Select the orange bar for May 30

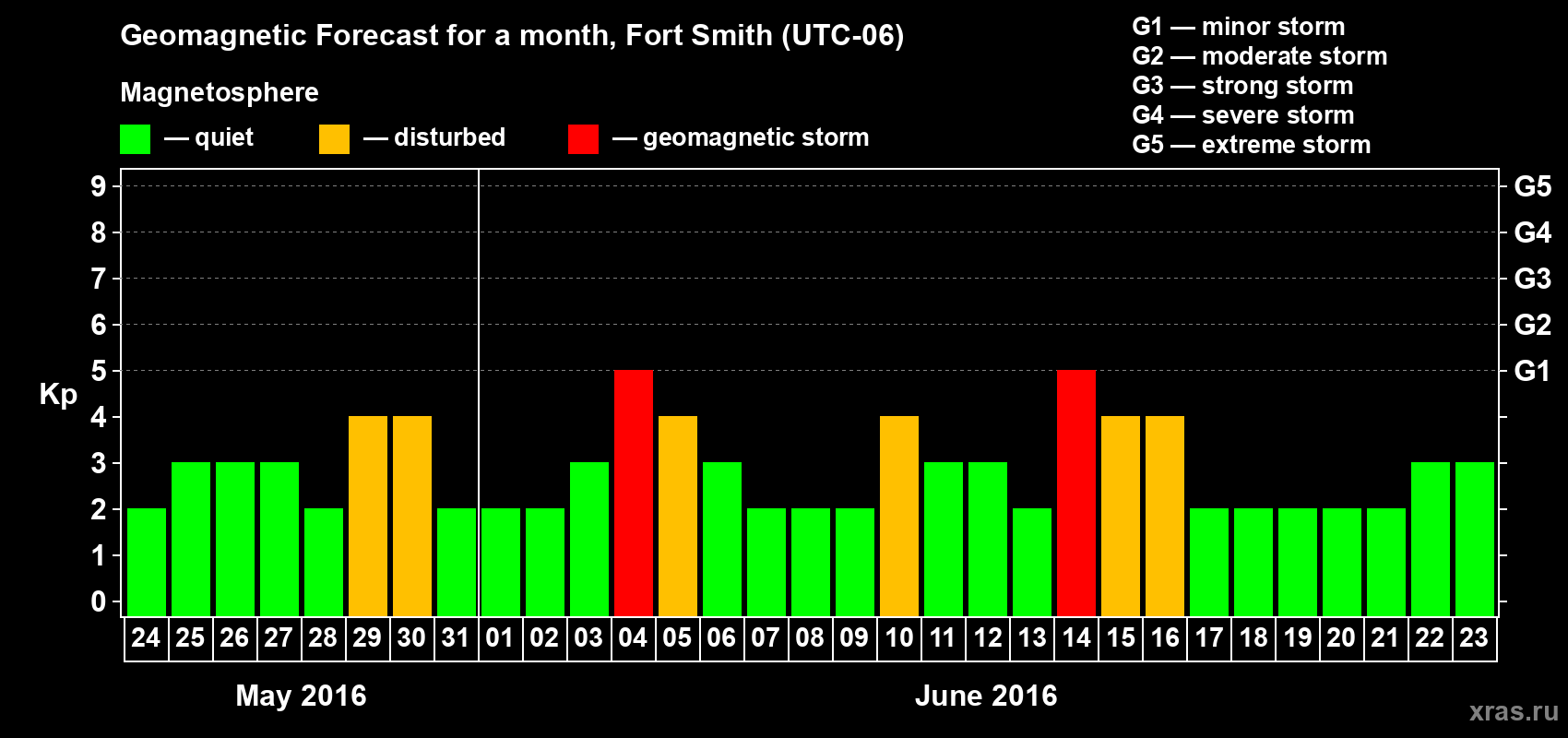click(412, 516)
